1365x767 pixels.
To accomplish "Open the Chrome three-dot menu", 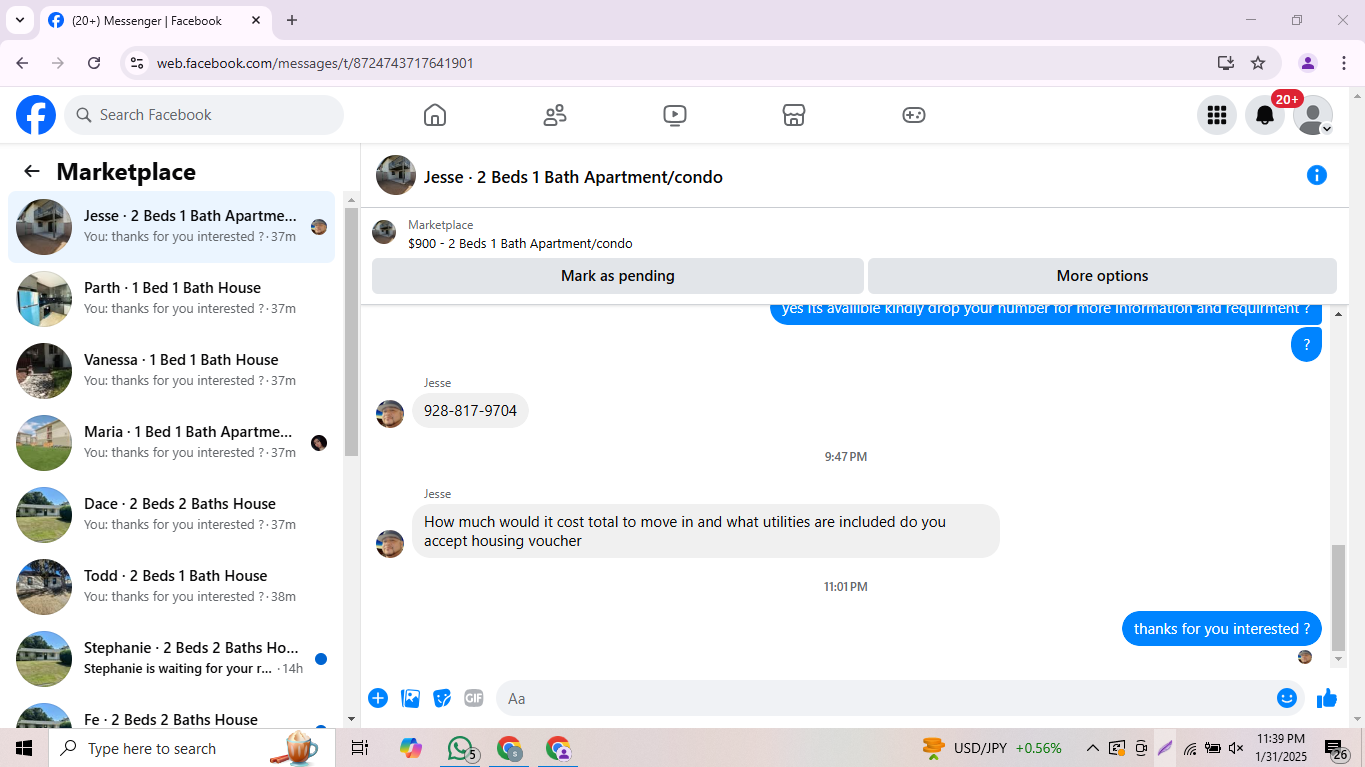I will tap(1342, 63).
